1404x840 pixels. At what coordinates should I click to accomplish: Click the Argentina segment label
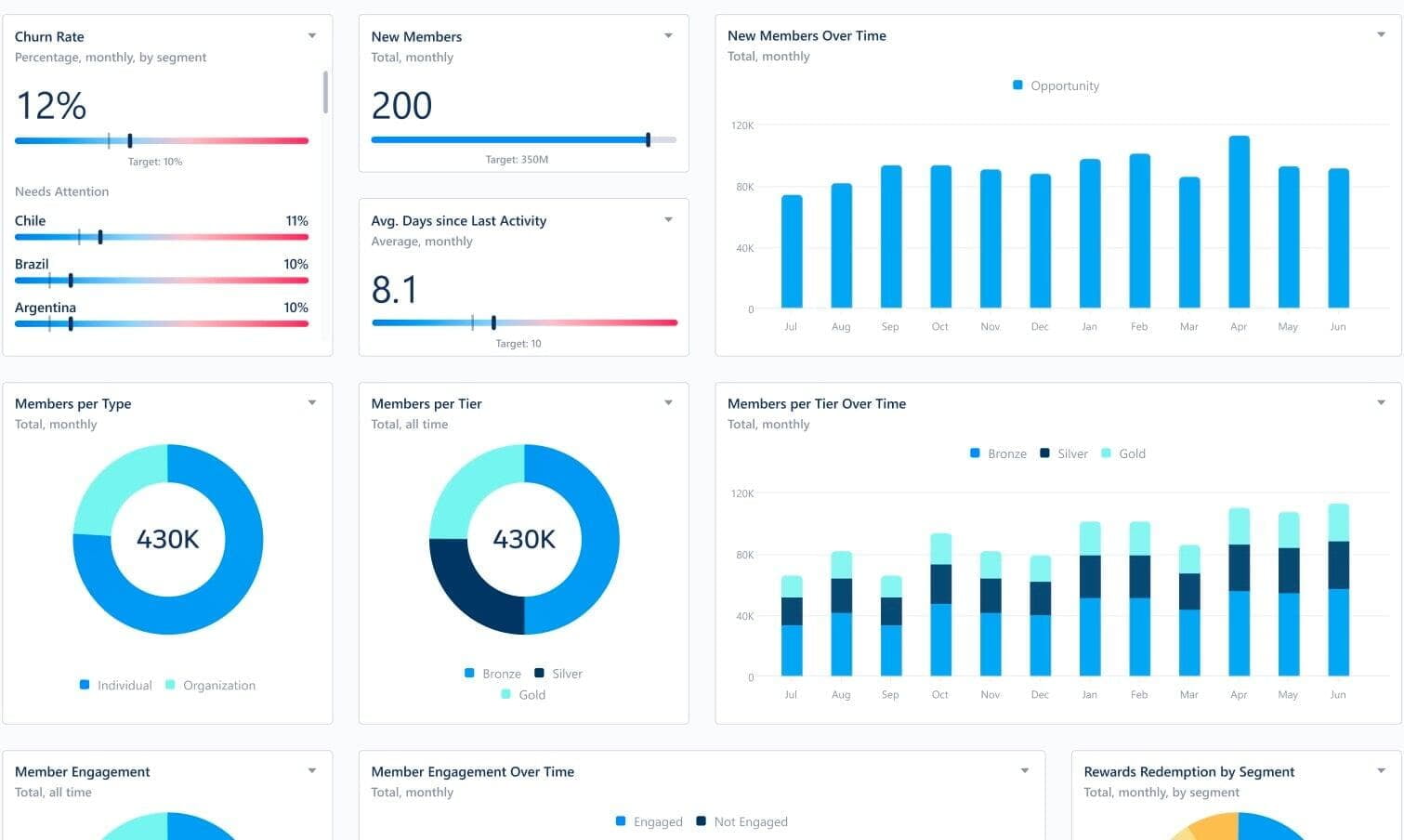coord(46,308)
